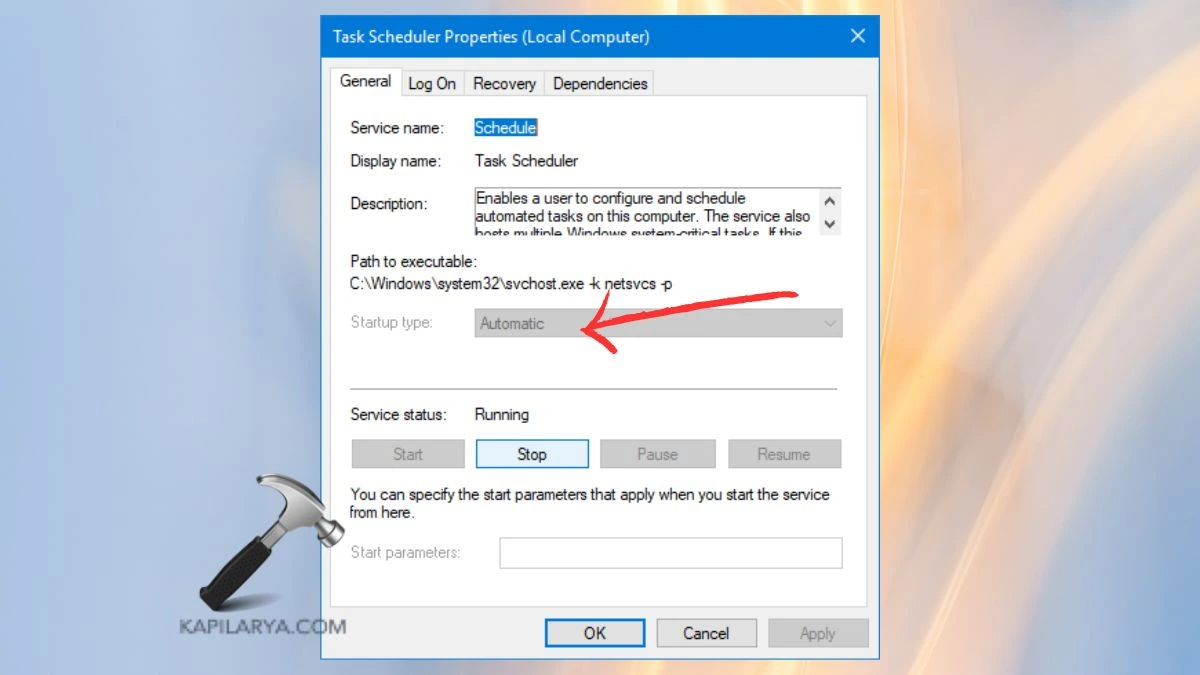Close the Task Scheduler Properties dialog
Viewport: 1200px width, 675px height.
click(x=857, y=36)
